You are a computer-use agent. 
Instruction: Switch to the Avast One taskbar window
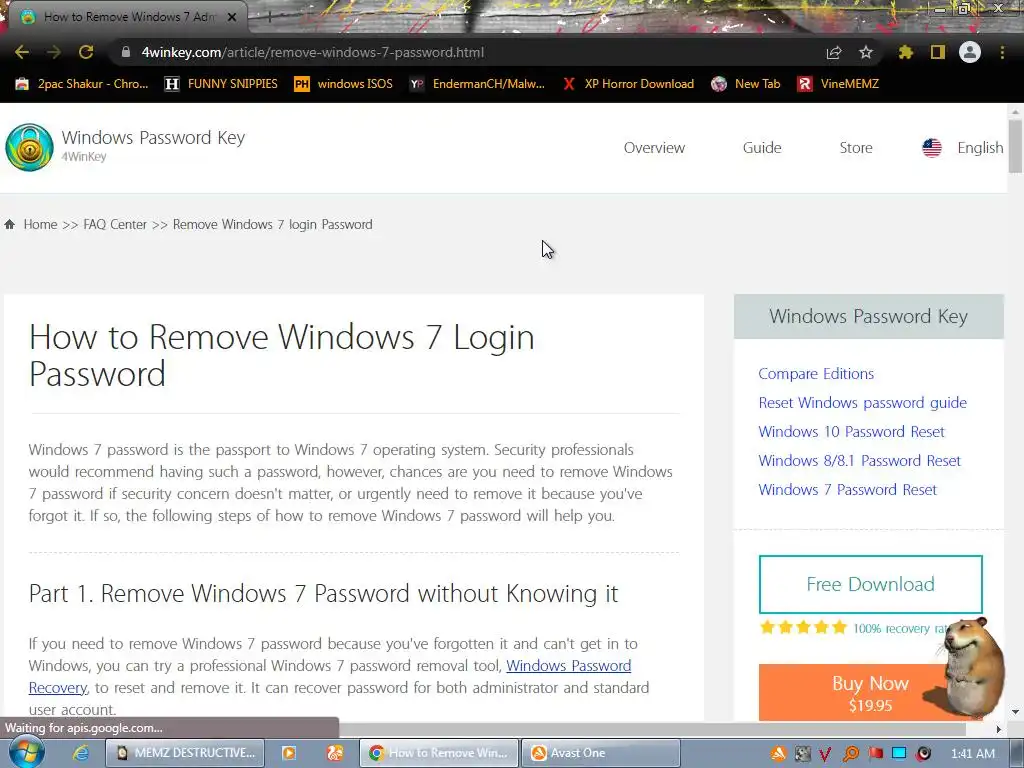click(601, 753)
